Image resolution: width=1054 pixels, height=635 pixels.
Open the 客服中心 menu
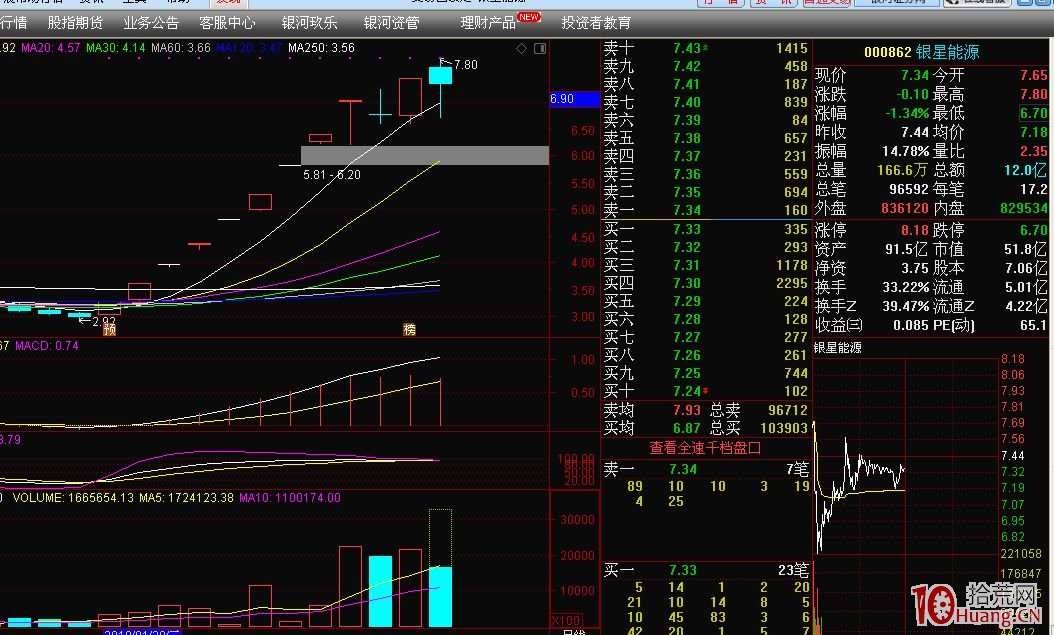point(227,23)
